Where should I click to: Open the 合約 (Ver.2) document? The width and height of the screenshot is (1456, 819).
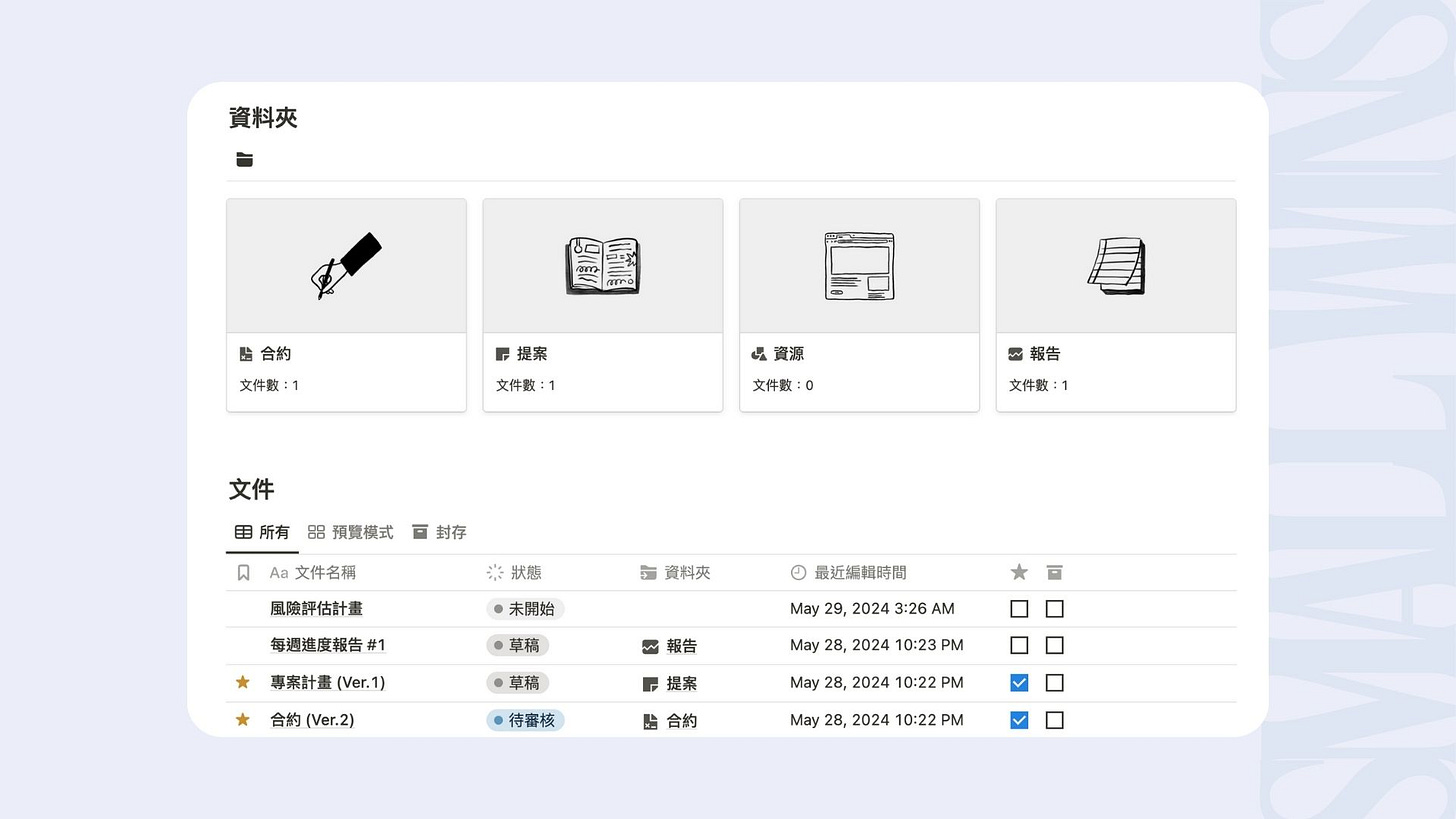pos(312,720)
